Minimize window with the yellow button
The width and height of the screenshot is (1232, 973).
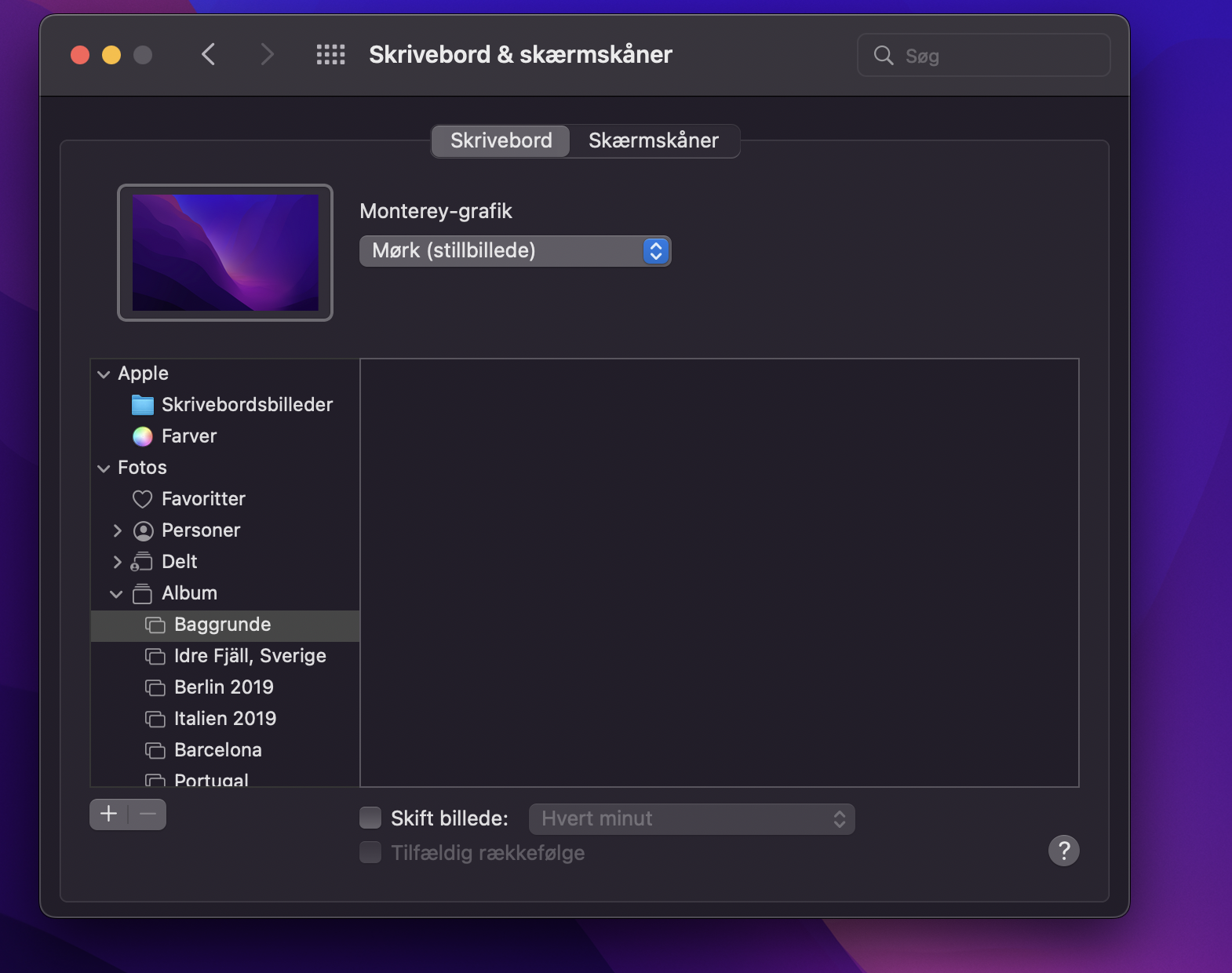(x=111, y=55)
